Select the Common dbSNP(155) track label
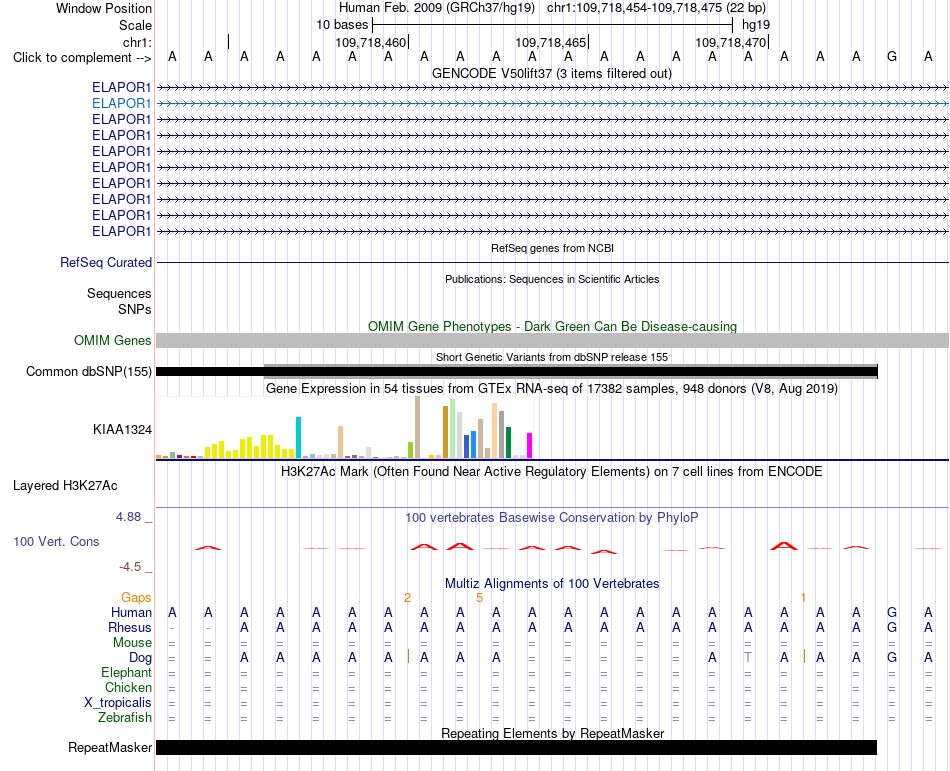The image size is (950, 771). coord(89,371)
